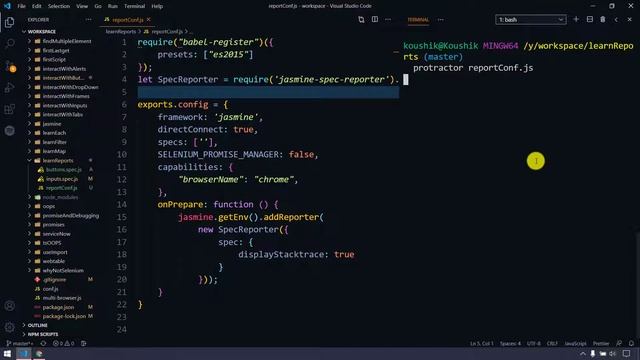This screenshot has width=640, height=360.
Task: Click the feedback icon in the status bar
Action: click(x=619, y=343)
